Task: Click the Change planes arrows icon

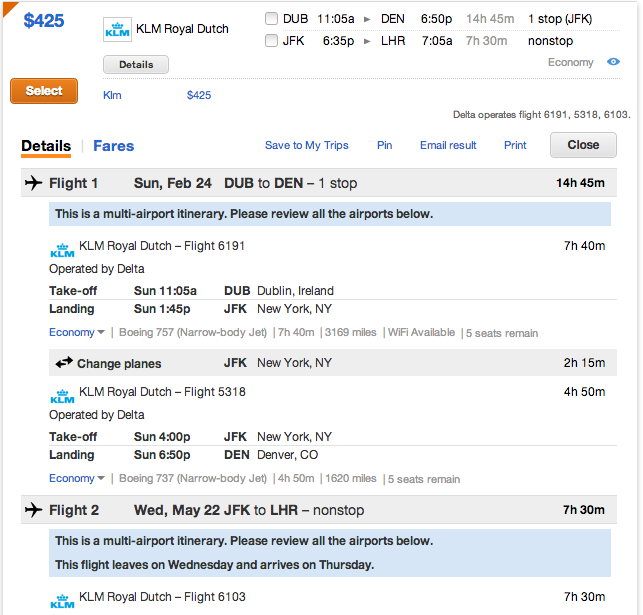Action: pos(64,362)
